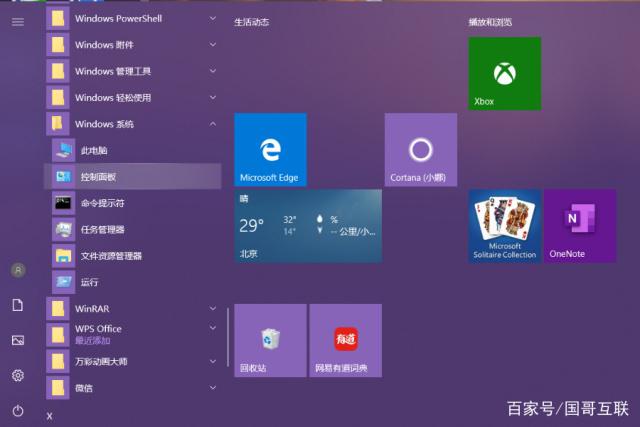The width and height of the screenshot is (640, 427).
Task: Click the Windows 系统 folder label
Action: (x=104, y=124)
